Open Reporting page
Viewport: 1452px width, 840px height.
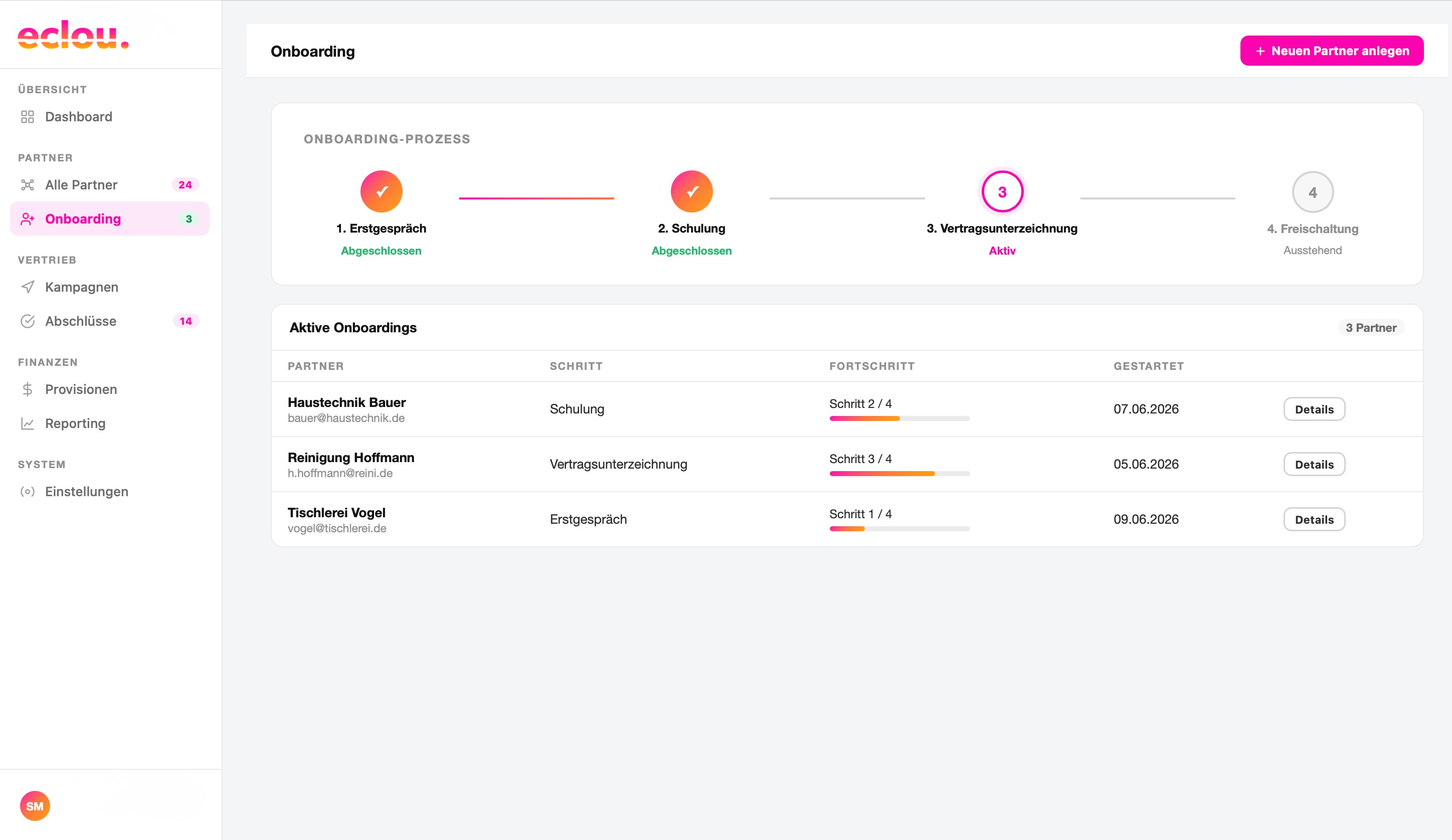[x=109, y=424]
